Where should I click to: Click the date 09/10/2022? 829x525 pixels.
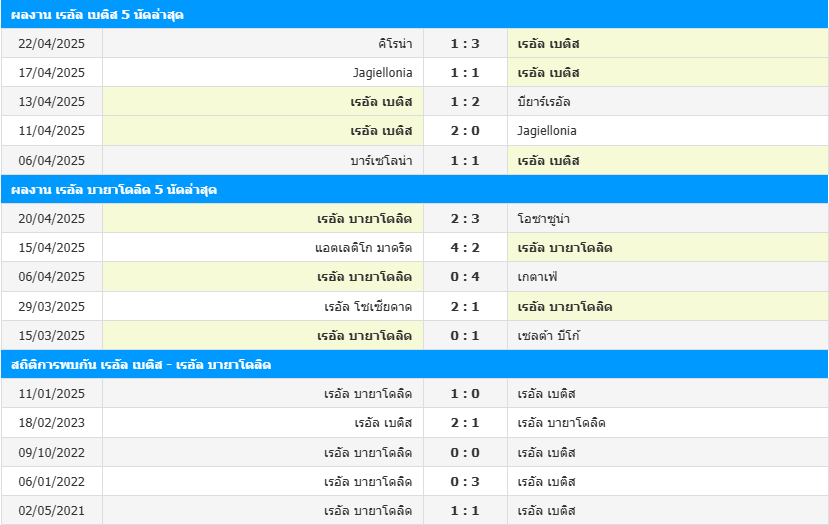(52, 453)
